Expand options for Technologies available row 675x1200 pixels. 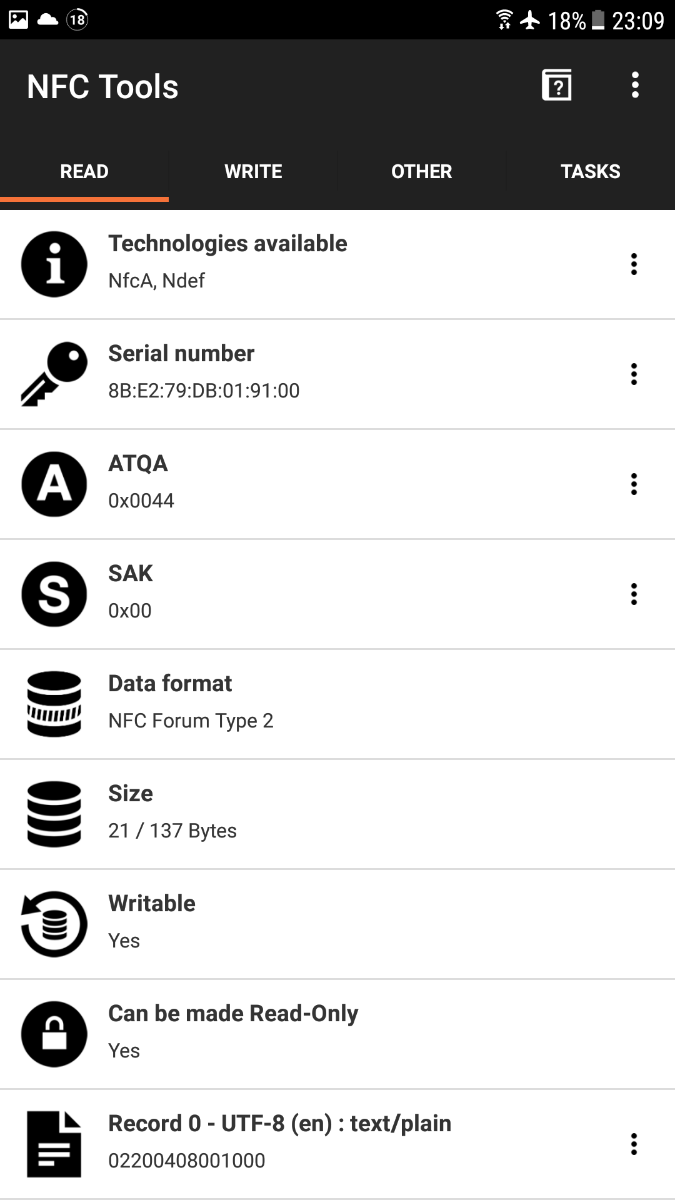[634, 264]
